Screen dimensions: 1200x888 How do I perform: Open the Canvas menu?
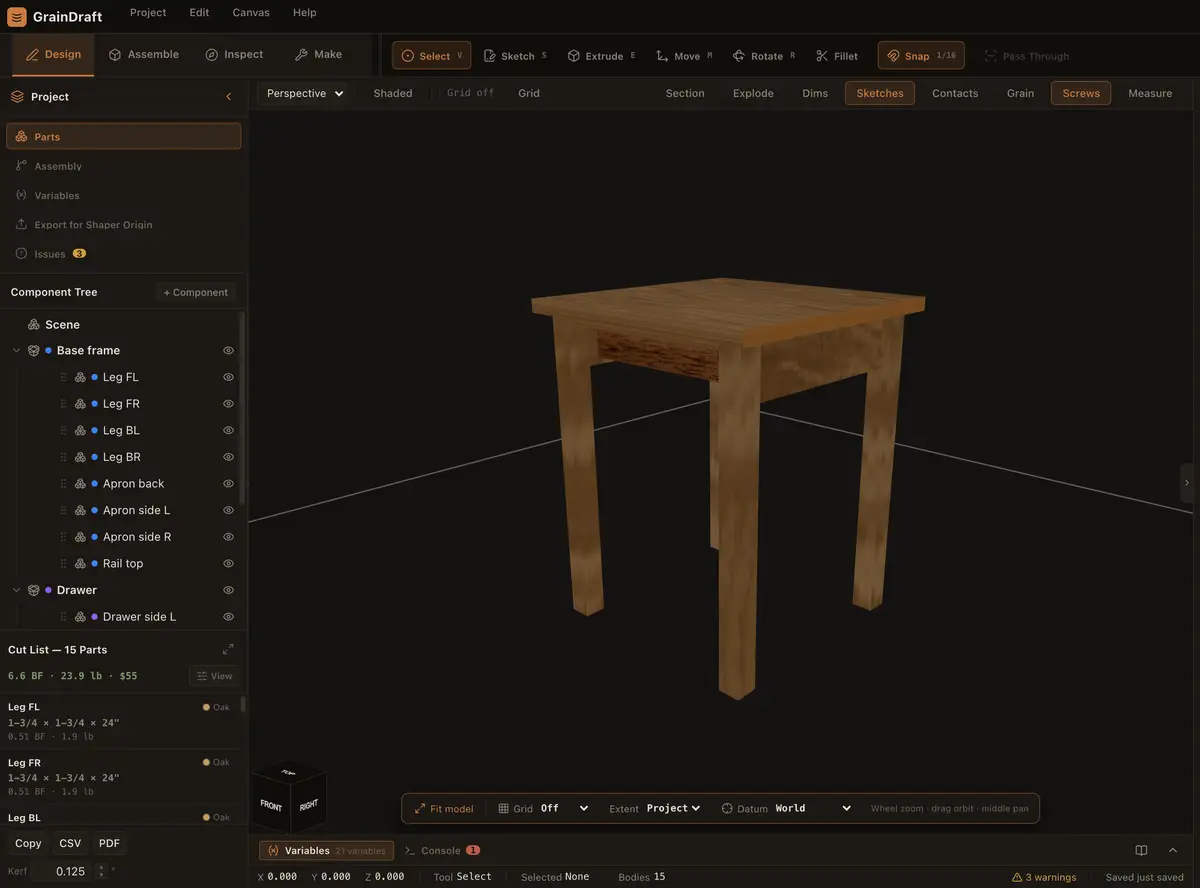(x=251, y=12)
